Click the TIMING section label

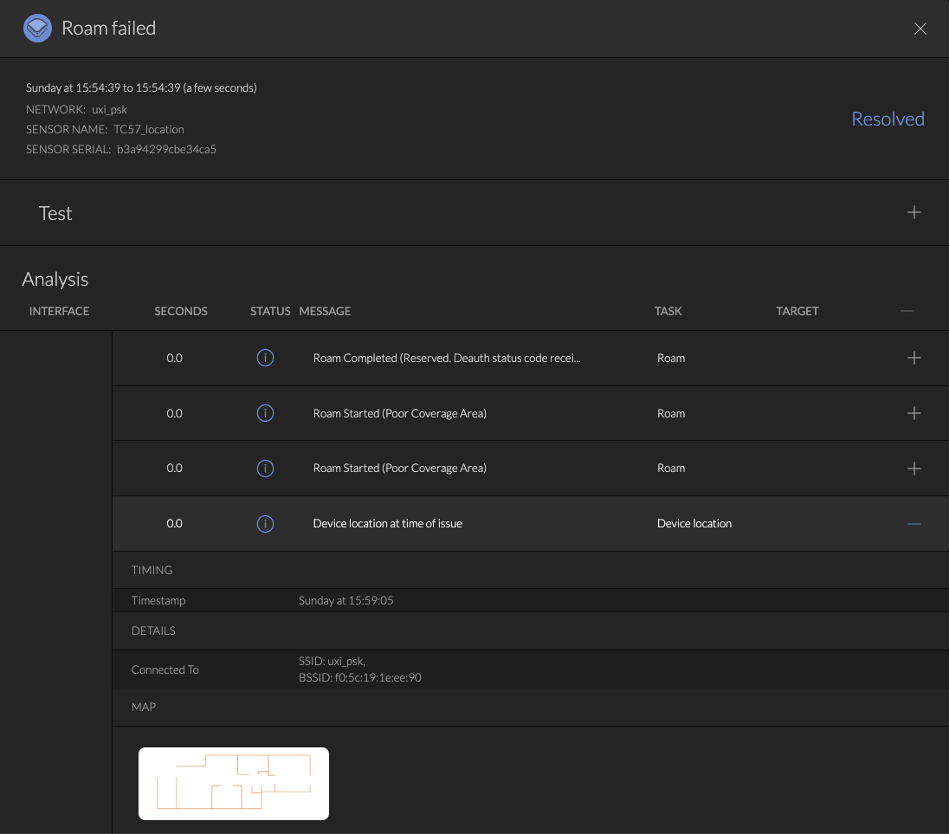152,570
